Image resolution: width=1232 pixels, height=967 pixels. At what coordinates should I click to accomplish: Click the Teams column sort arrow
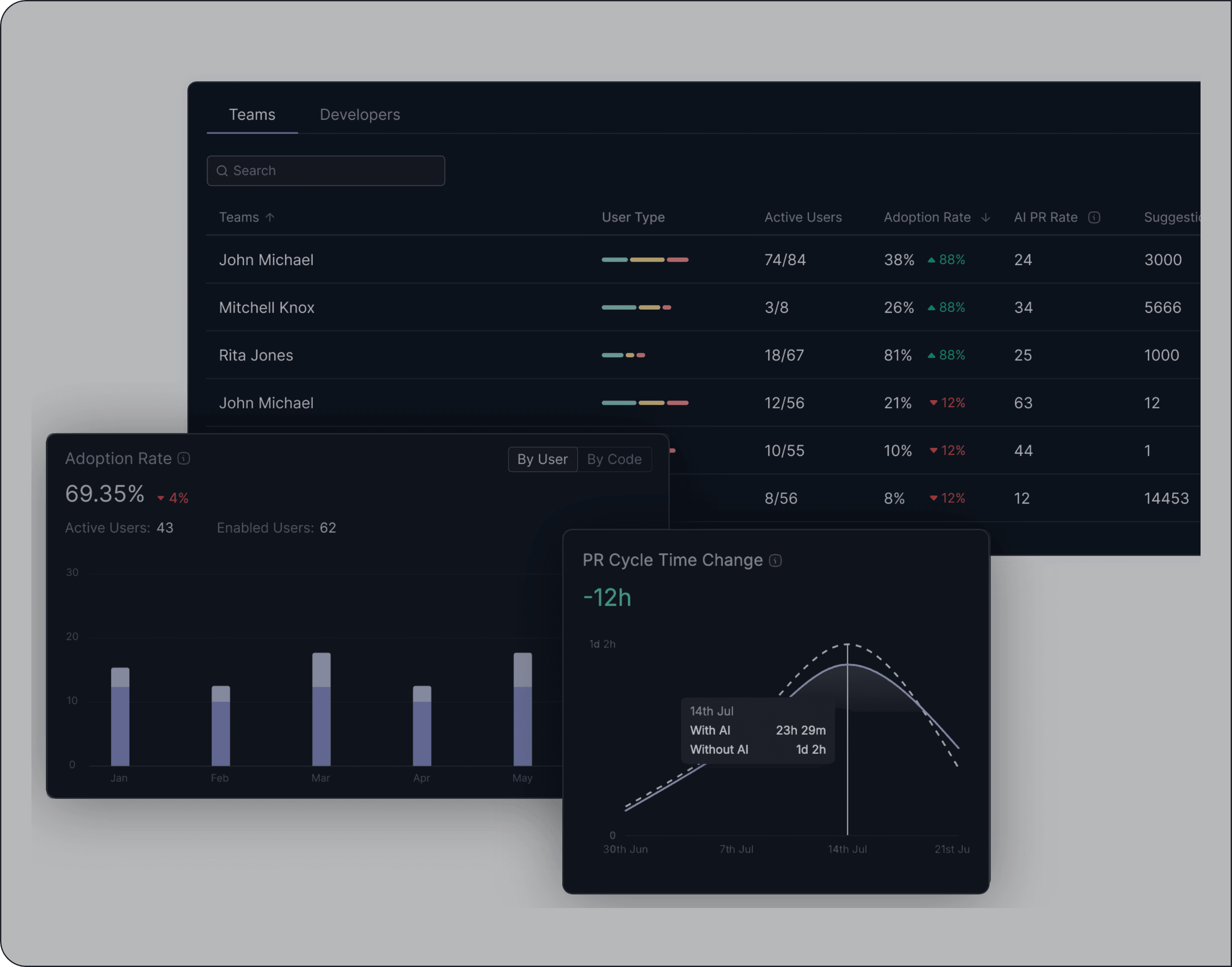(x=270, y=218)
